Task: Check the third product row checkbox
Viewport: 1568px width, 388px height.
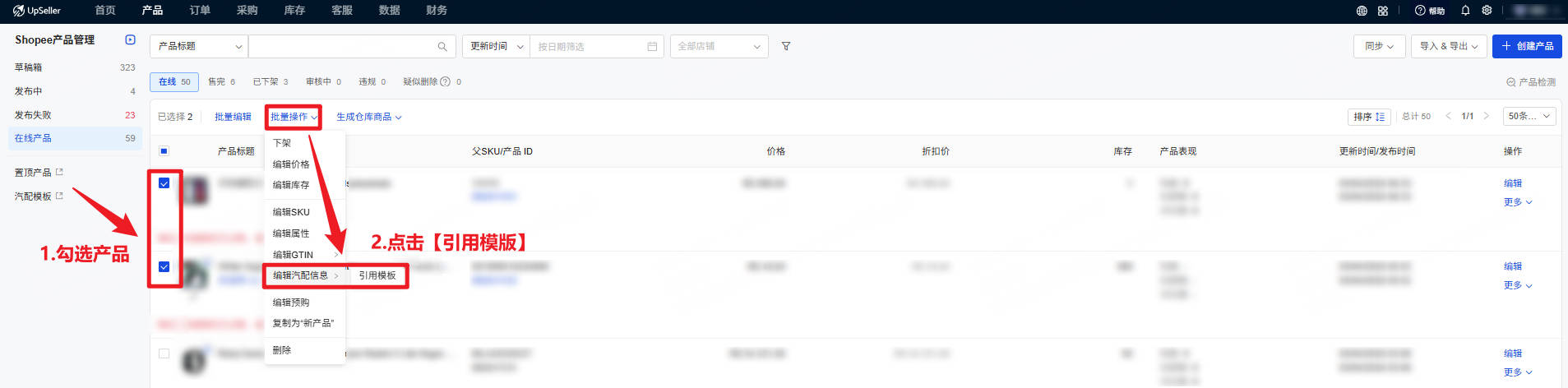Action: coord(164,353)
